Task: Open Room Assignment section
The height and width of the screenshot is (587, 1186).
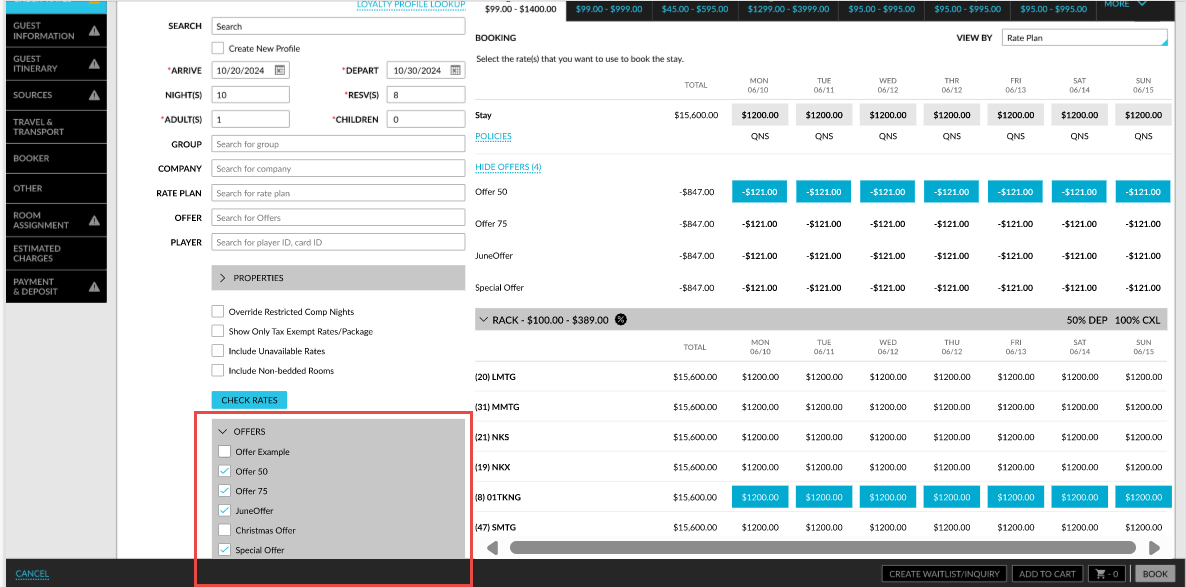Action: (57, 220)
